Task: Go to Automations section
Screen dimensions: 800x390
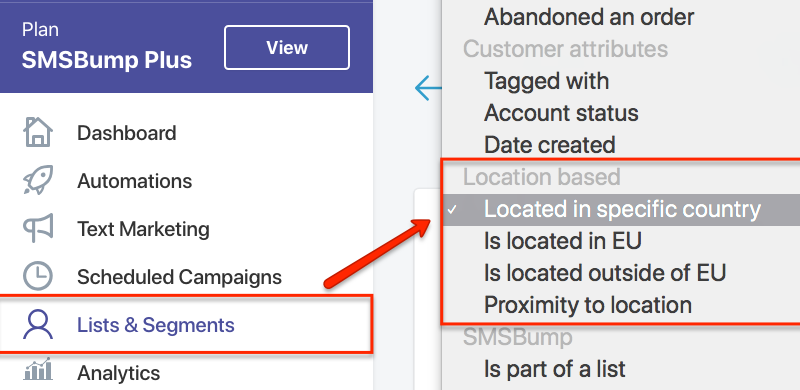Action: click(135, 181)
